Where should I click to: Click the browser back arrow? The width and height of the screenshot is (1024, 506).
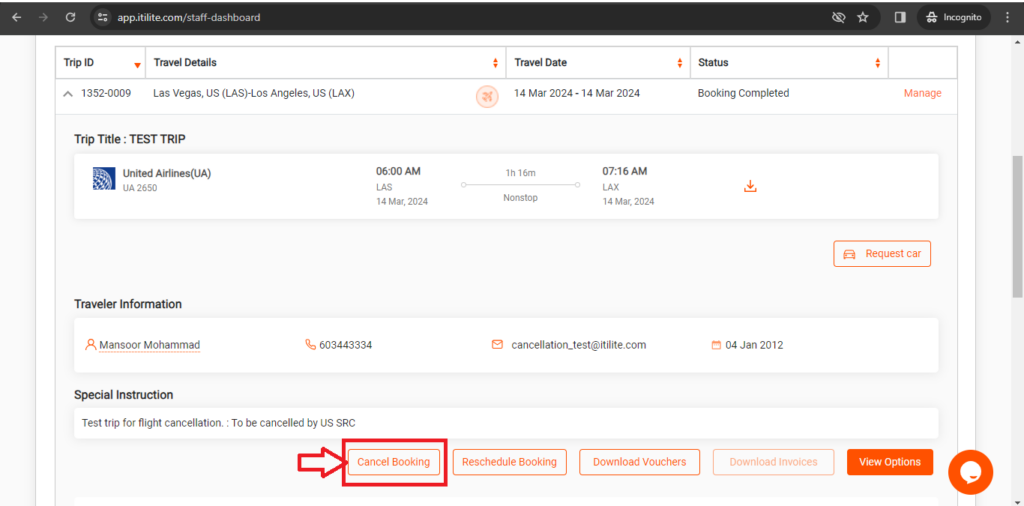16,18
